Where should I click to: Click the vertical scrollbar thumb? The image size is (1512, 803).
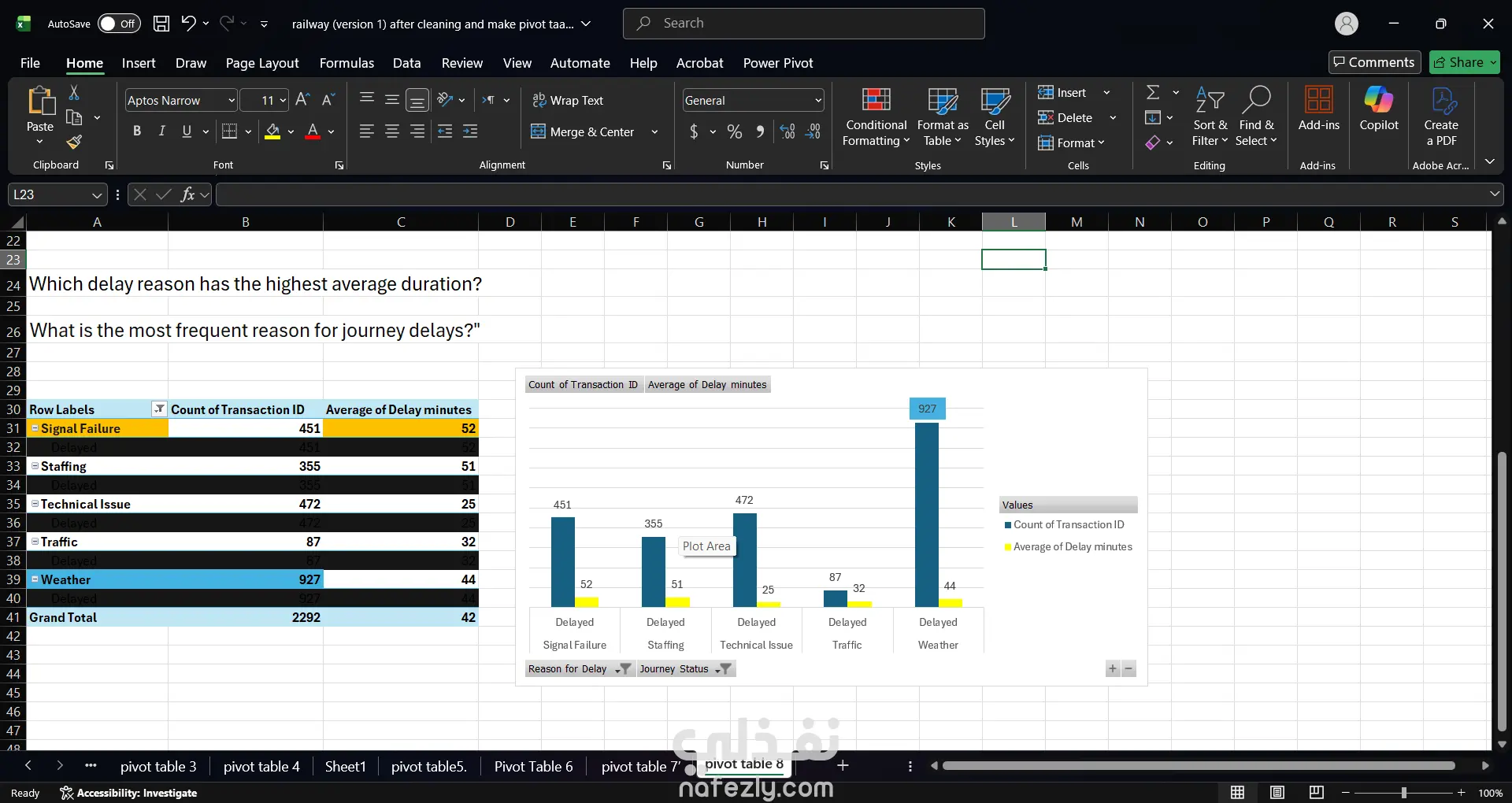[x=1502, y=592]
